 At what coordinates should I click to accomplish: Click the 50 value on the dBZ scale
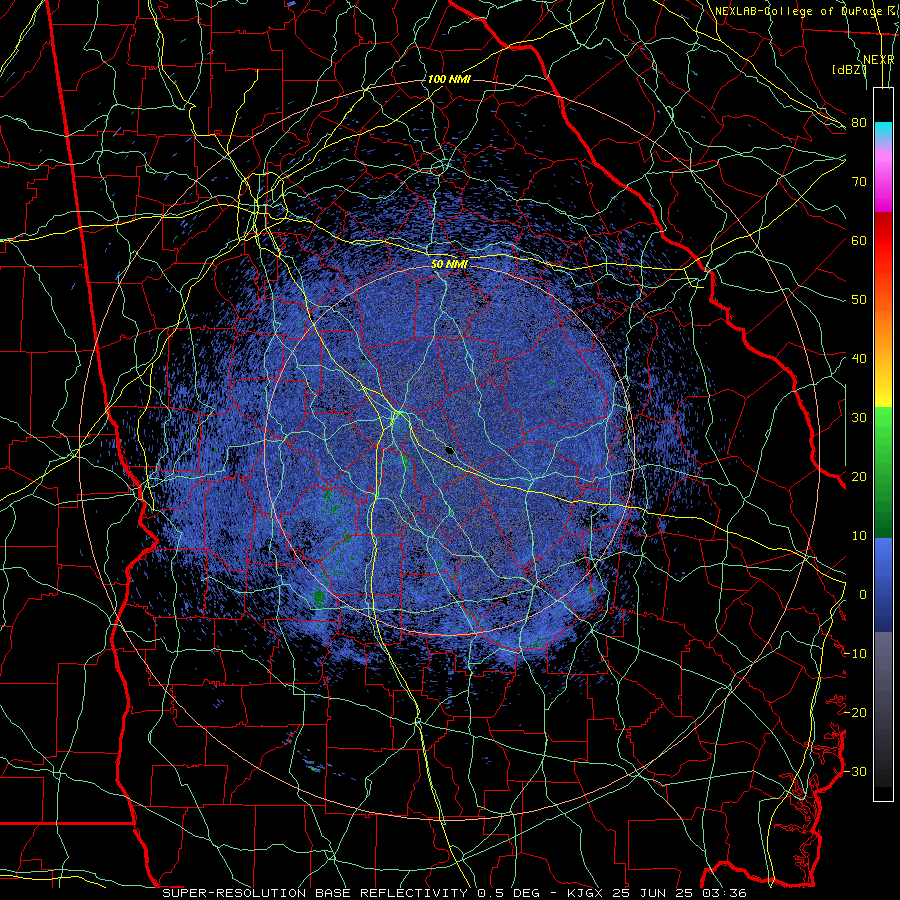point(859,300)
